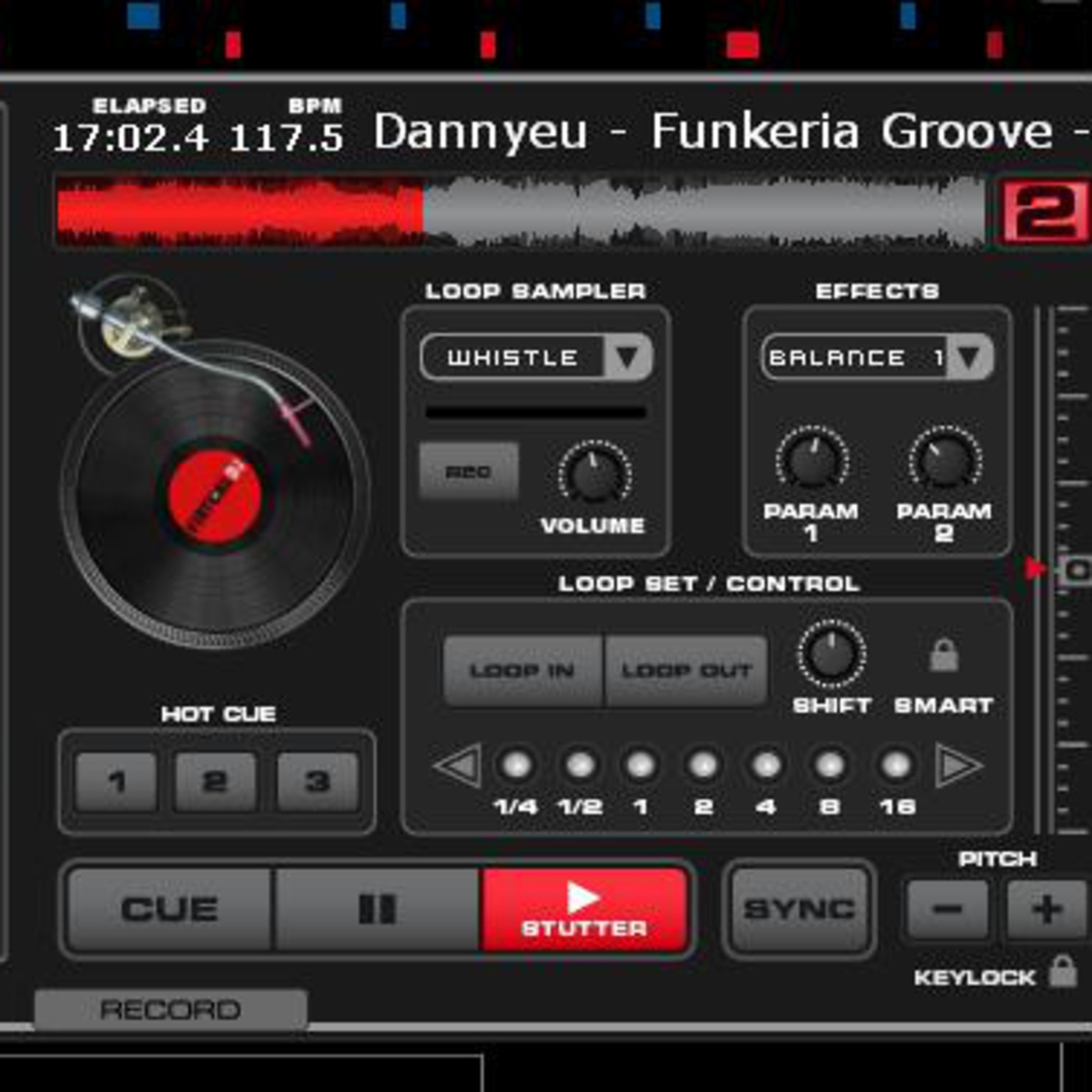Screen dimensions: 1092x1092
Task: Trigger hot cue 3
Action: (317, 782)
